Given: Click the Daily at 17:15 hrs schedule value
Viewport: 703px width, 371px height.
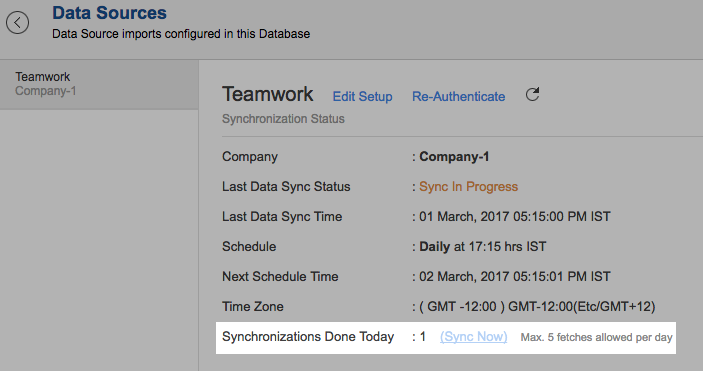Looking at the screenshot, I should point(482,246).
